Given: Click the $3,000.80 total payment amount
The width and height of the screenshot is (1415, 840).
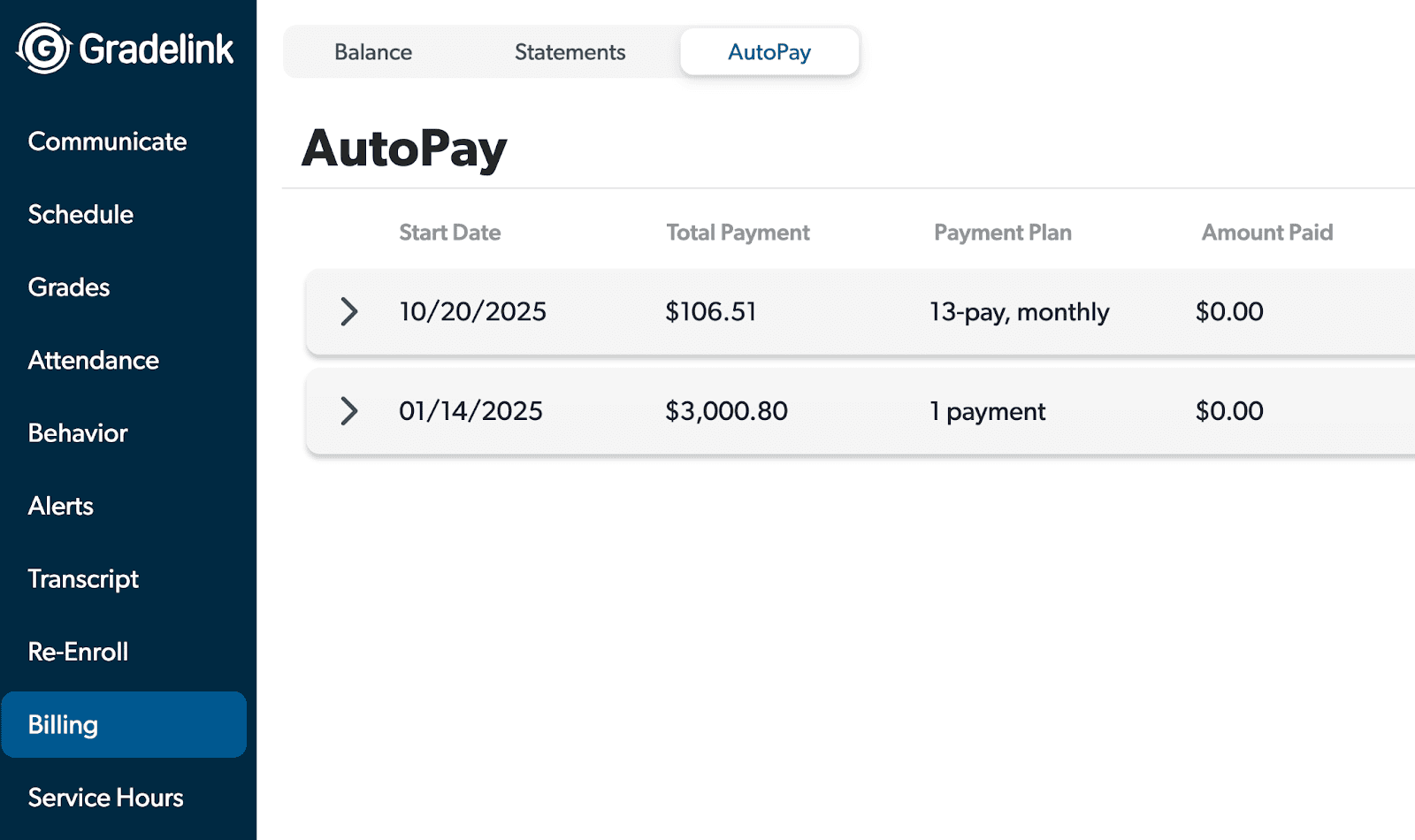Looking at the screenshot, I should pyautogui.click(x=726, y=411).
